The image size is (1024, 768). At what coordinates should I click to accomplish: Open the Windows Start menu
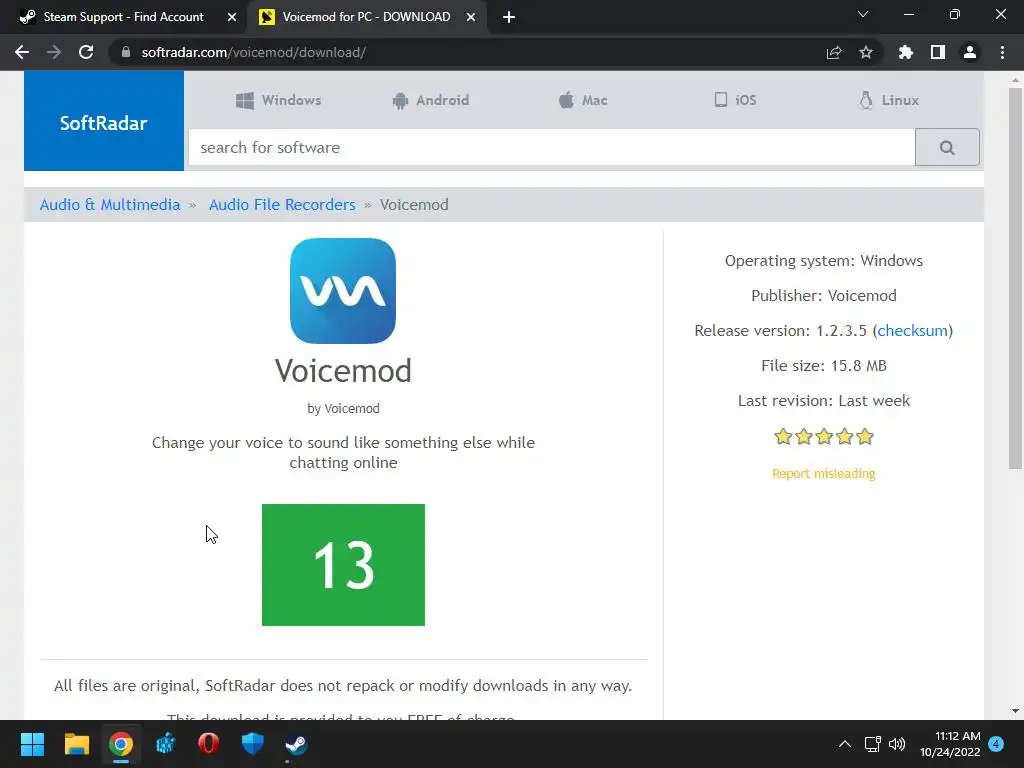pyautogui.click(x=32, y=744)
